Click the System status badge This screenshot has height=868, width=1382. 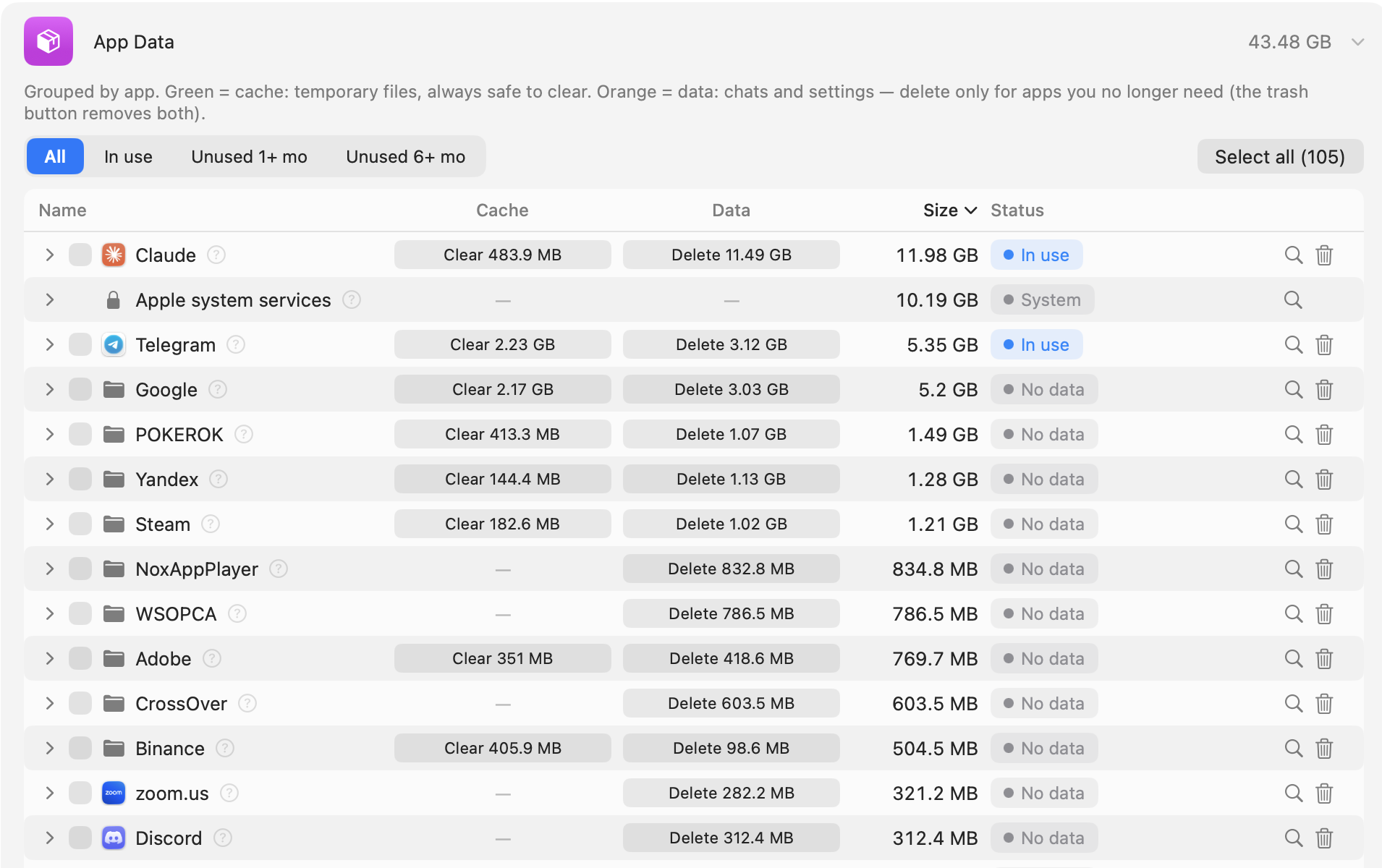pos(1042,299)
